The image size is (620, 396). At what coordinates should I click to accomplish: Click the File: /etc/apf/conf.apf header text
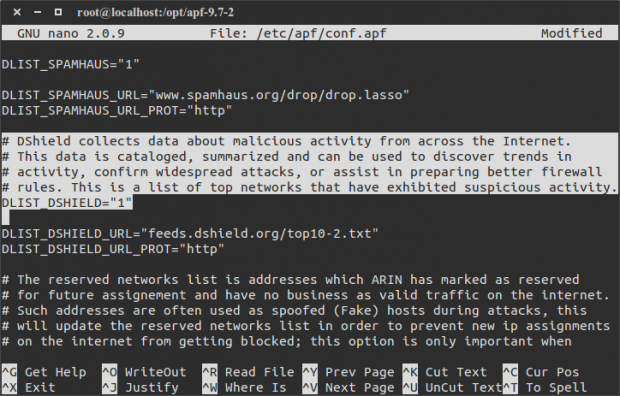pos(298,33)
